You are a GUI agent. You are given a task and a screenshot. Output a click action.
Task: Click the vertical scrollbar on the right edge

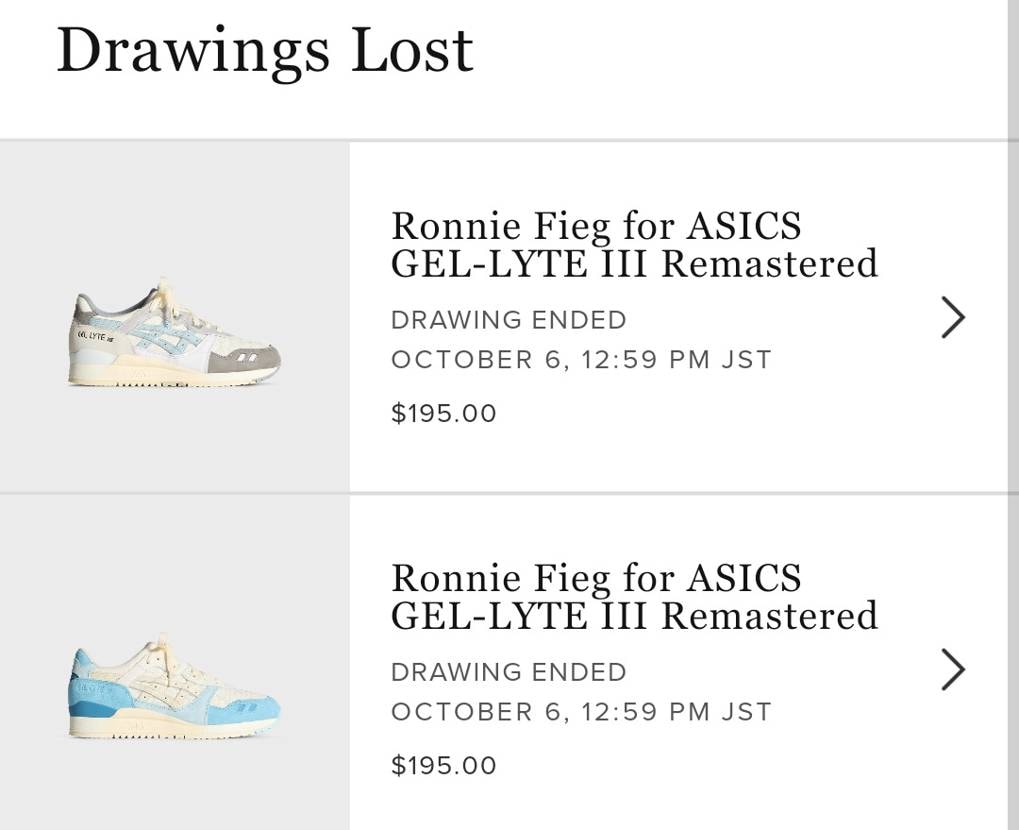coord(1012,400)
